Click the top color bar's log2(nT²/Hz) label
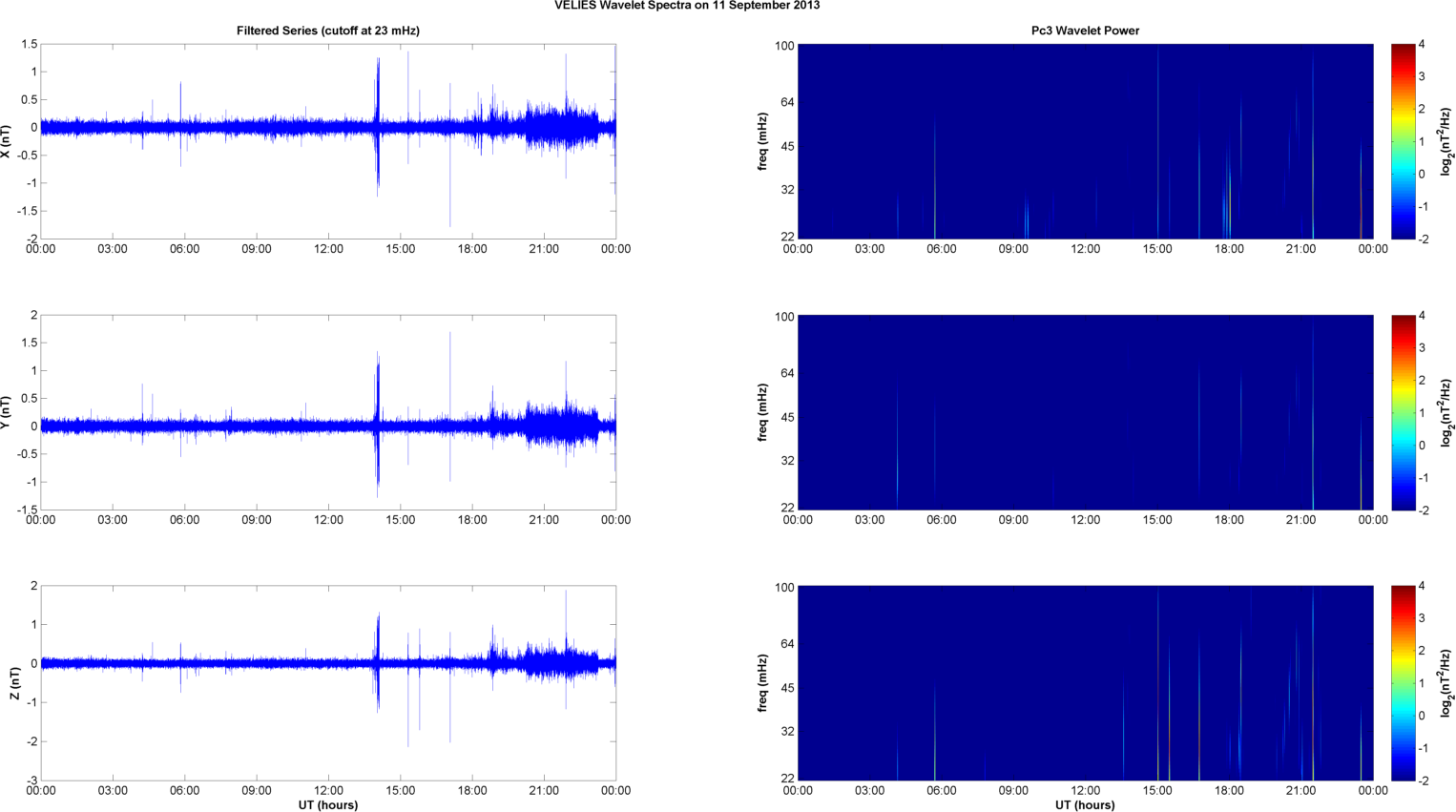 point(1446,141)
